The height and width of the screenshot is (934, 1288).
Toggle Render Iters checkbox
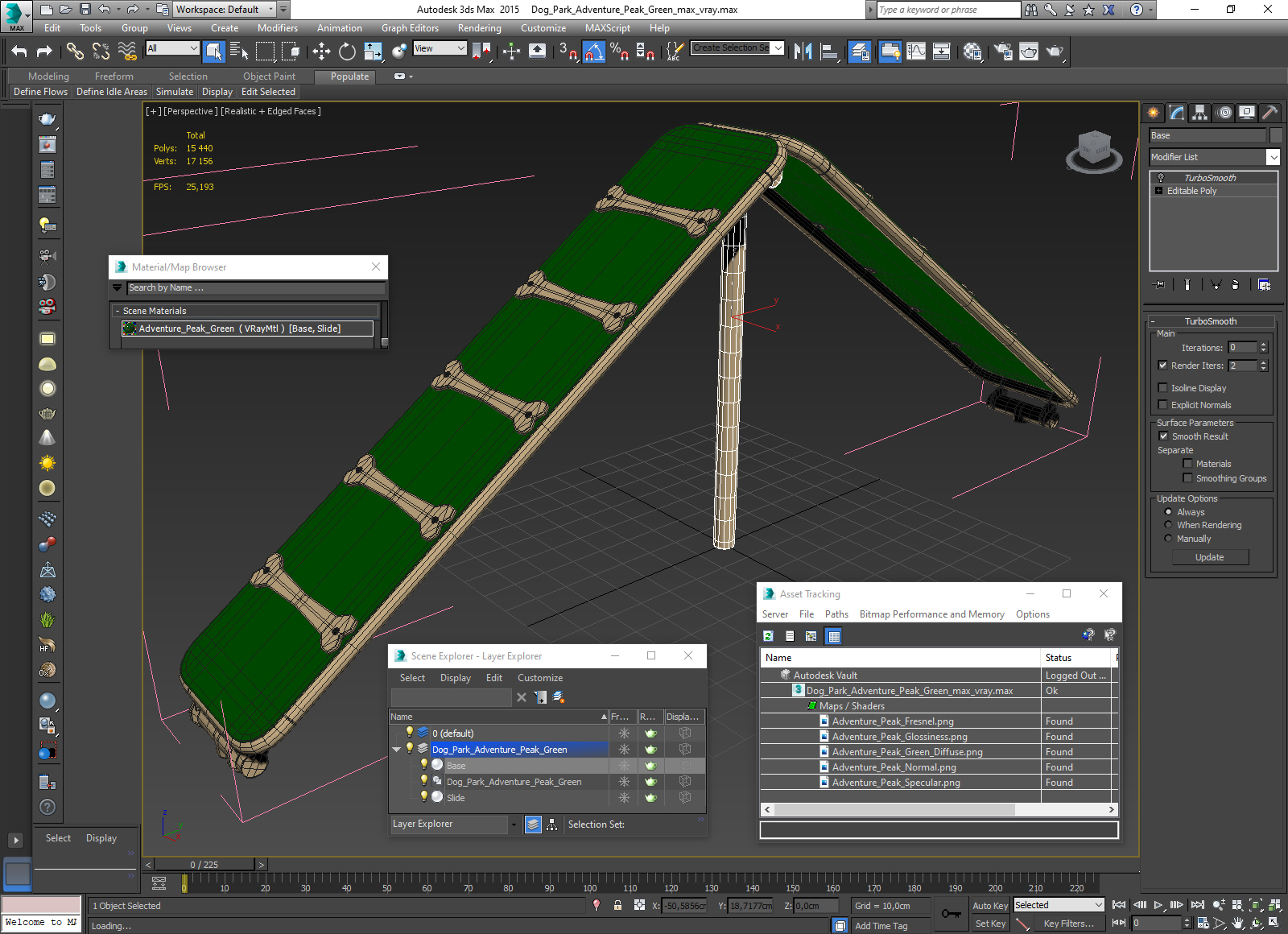(x=1162, y=366)
